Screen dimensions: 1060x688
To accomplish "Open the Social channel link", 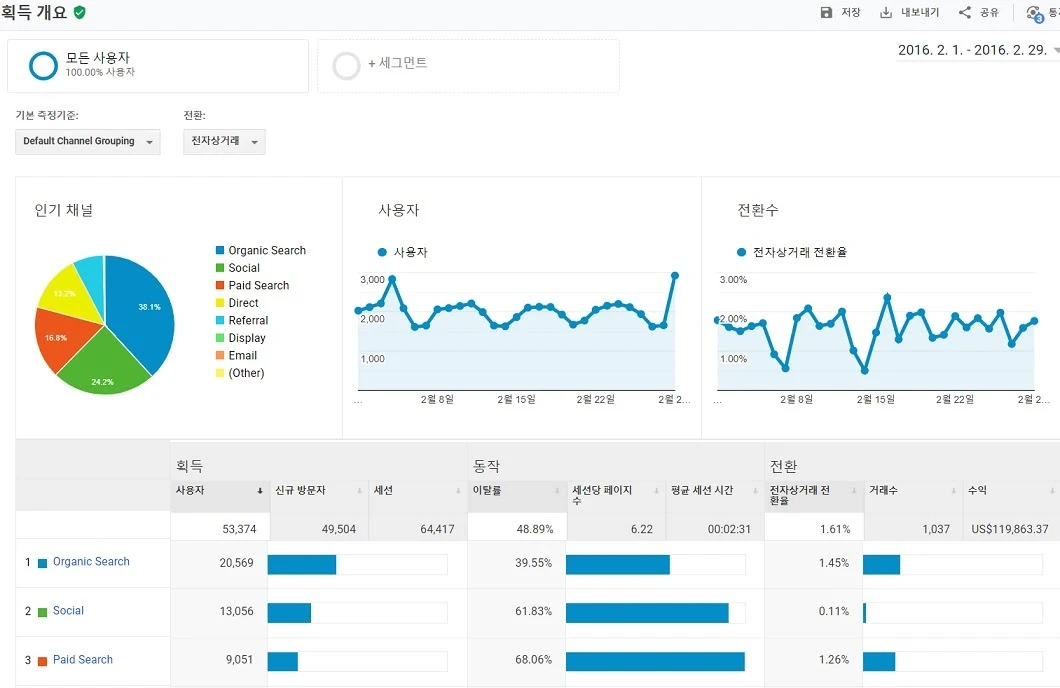I will pyautogui.click(x=68, y=611).
